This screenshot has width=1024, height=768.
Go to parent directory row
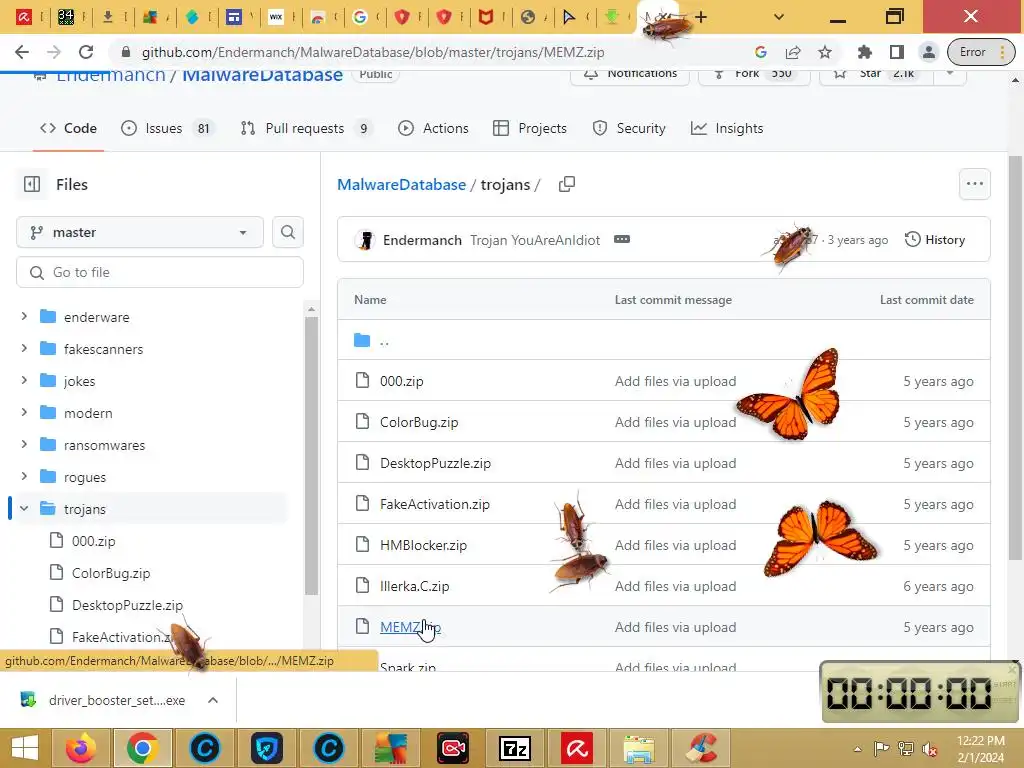pos(664,340)
